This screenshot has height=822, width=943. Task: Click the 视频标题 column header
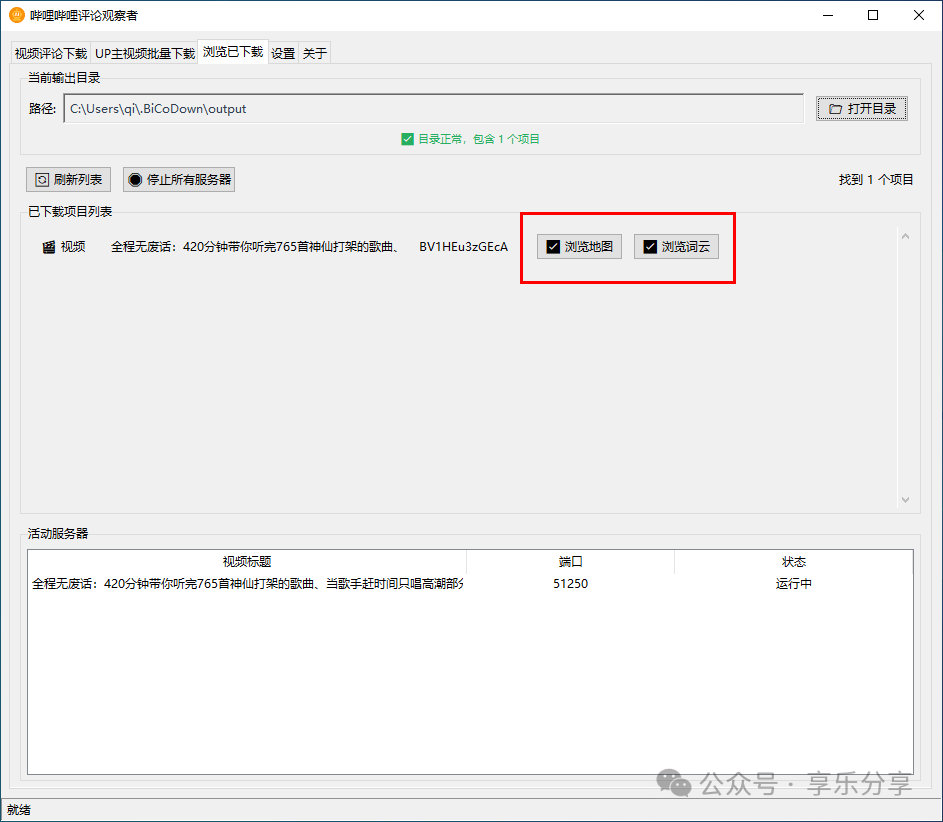pos(247,562)
